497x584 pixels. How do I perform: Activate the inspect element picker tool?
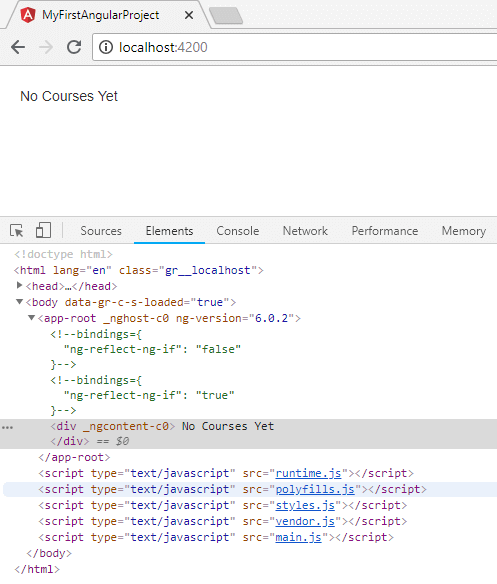coord(16,231)
